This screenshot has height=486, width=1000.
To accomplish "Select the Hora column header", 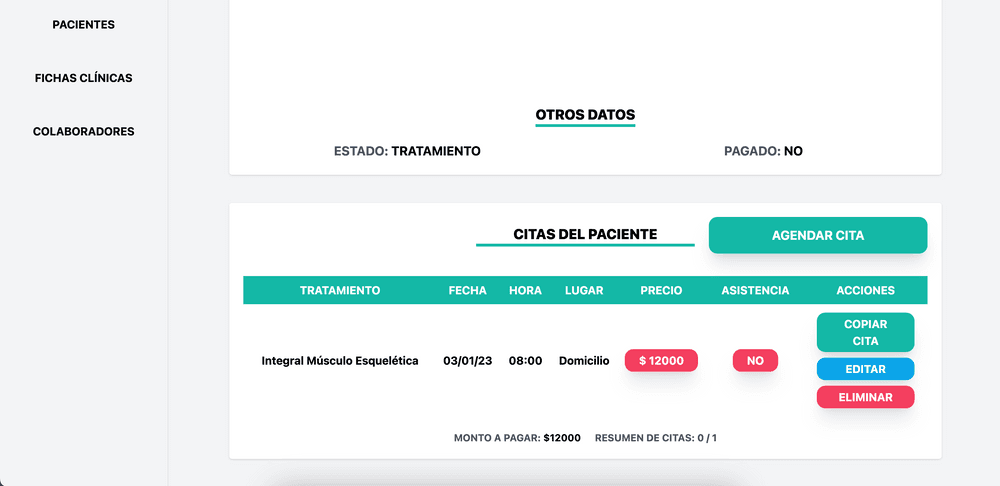I will [x=526, y=290].
